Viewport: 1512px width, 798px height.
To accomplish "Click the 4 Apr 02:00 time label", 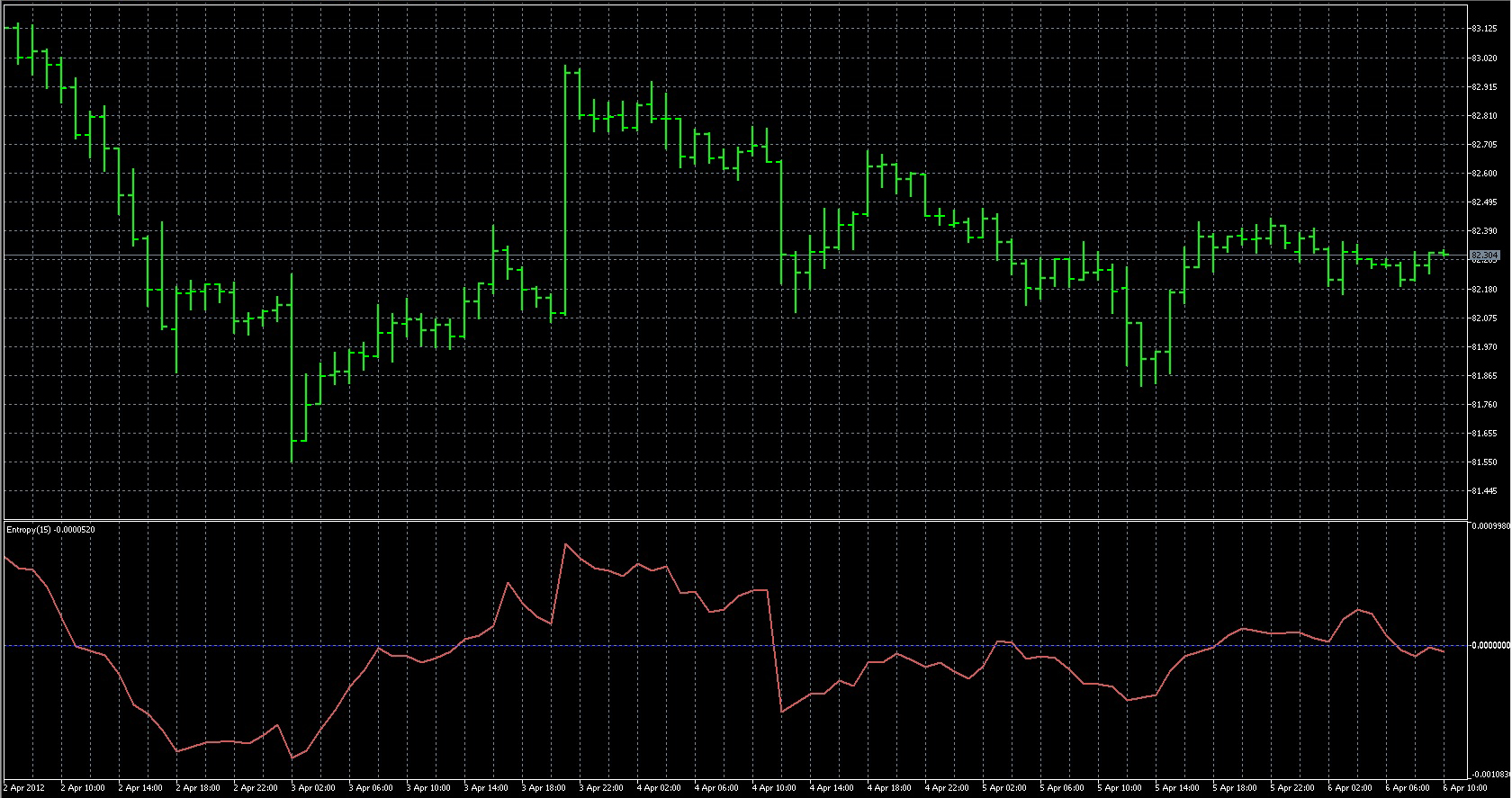I will [x=659, y=788].
